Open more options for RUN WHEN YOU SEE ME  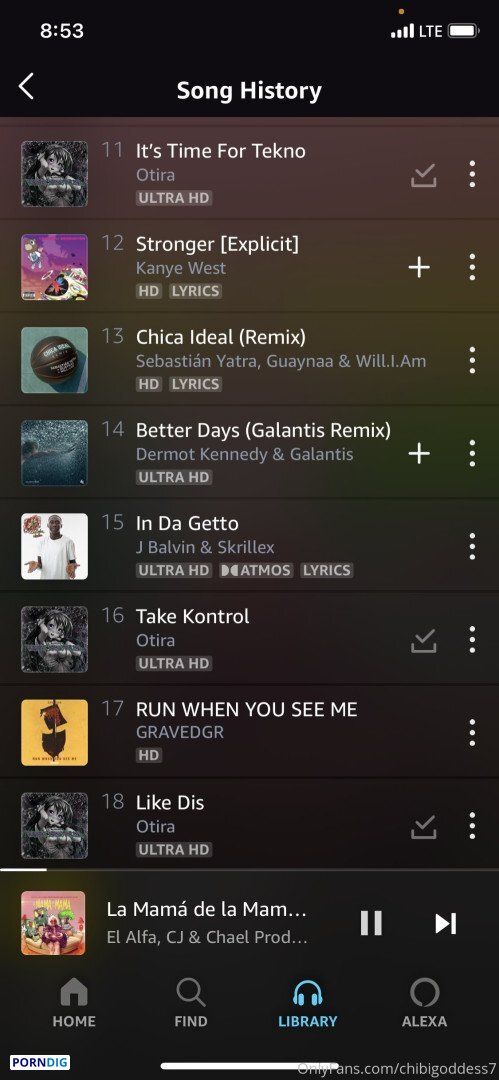472,732
